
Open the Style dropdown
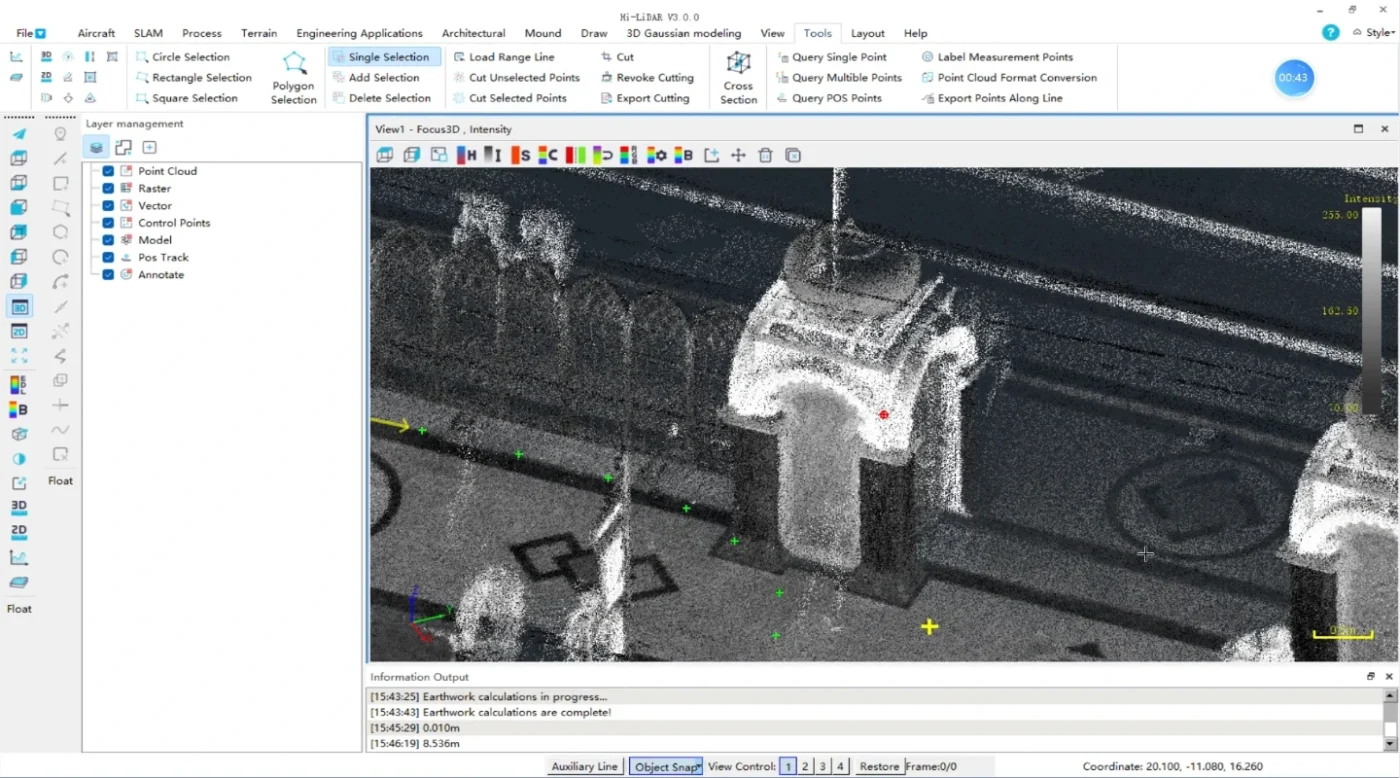pyautogui.click(x=1374, y=32)
